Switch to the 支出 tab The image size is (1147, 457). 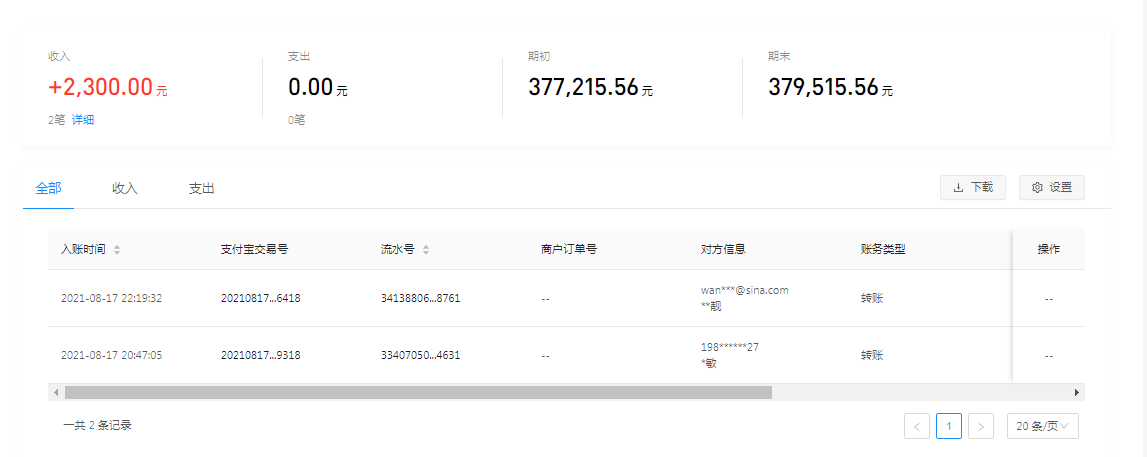click(x=202, y=188)
